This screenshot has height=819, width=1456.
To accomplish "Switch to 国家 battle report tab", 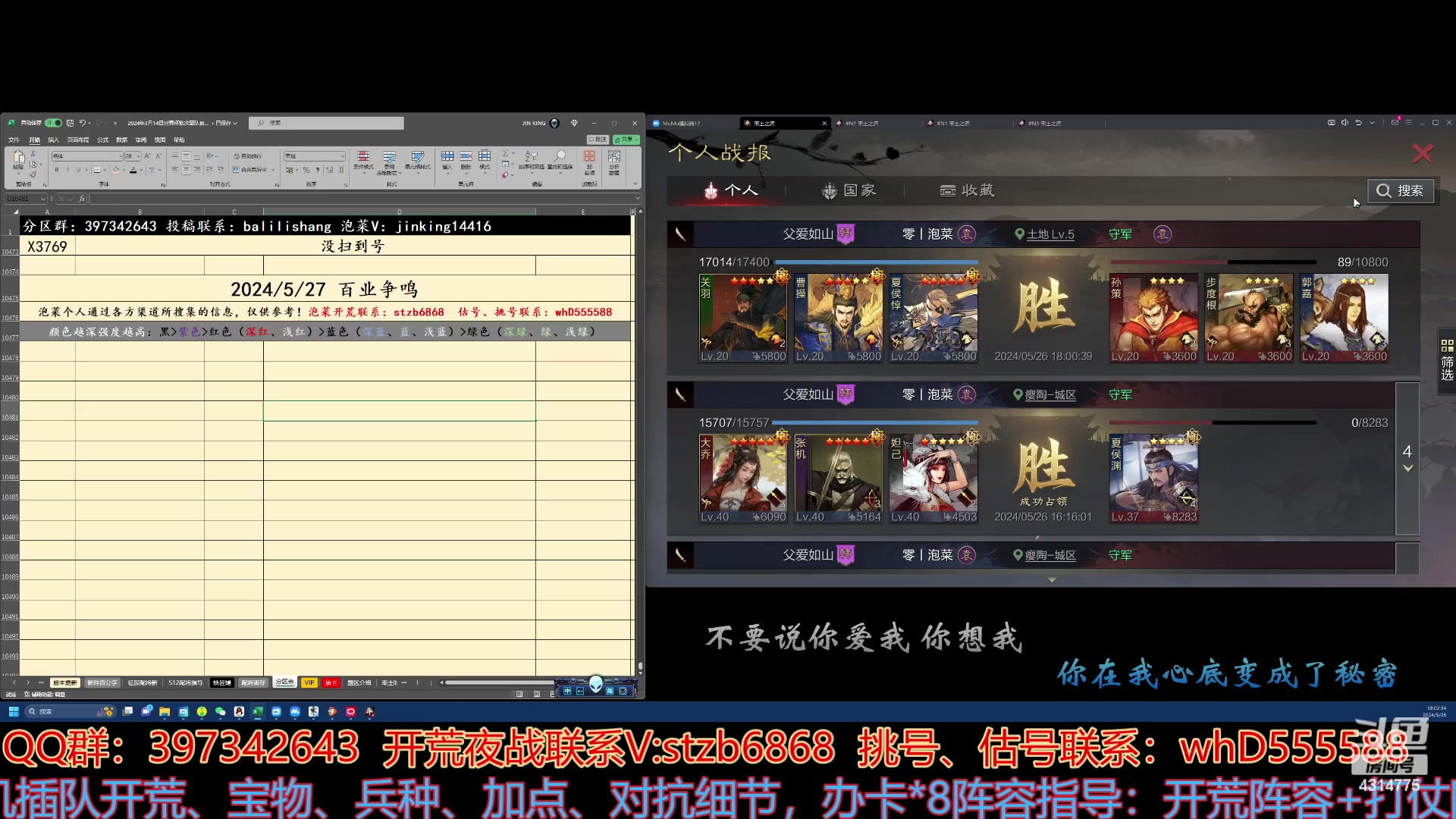I will (849, 190).
